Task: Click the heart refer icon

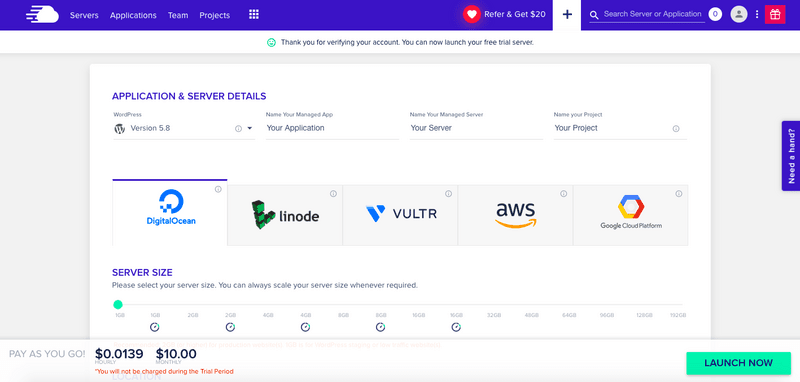Action: point(472,14)
